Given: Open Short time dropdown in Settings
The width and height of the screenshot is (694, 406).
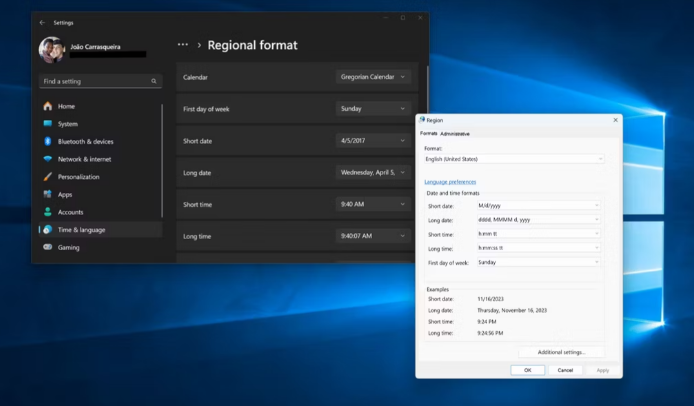Looking at the screenshot, I should click(x=373, y=205).
